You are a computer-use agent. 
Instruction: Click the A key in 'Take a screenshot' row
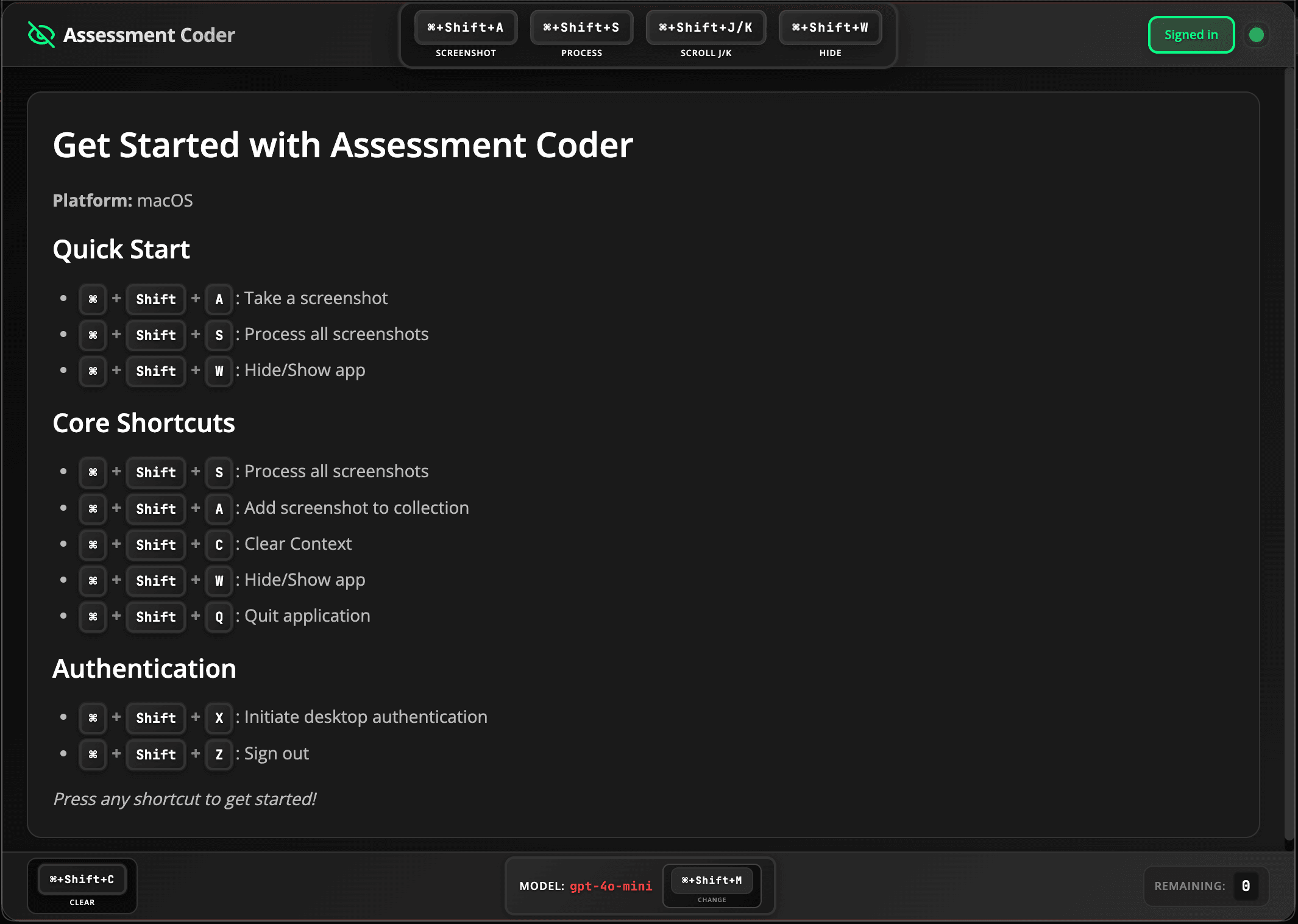pyautogui.click(x=219, y=299)
